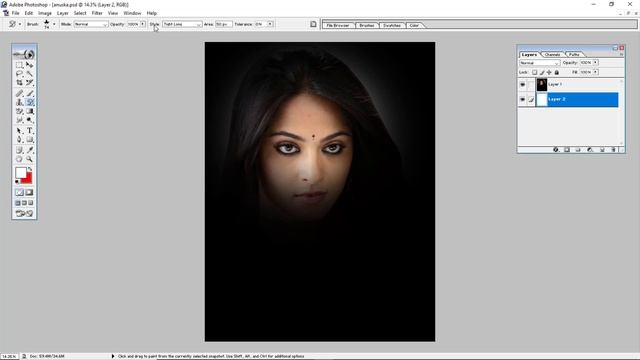Image resolution: width=640 pixels, height=360 pixels.
Task: Open the Style dropdown
Action: tap(182, 24)
